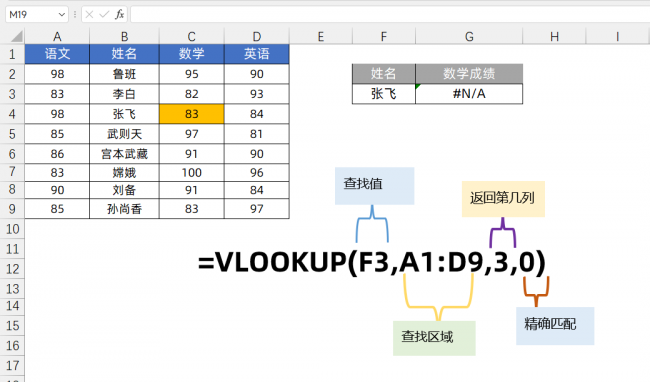Screen dimensions: 650x382
Task: Click cell containing 刘备
Action: tap(124, 190)
